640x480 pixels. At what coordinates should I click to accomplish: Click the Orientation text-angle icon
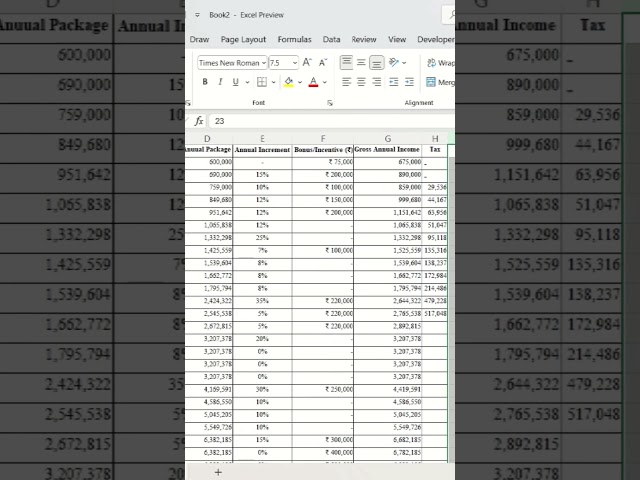tap(393, 62)
